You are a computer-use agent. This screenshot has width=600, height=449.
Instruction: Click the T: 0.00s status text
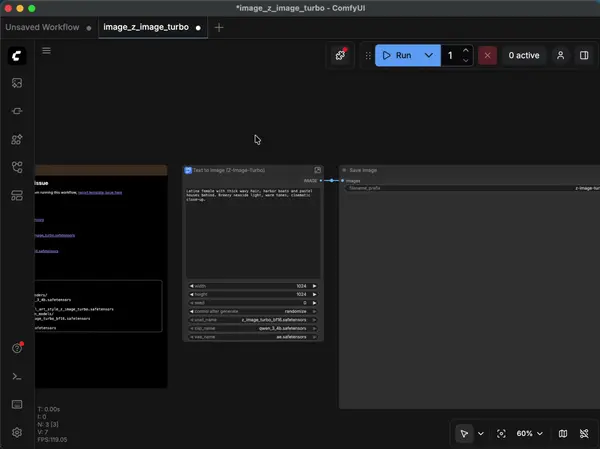coord(49,409)
